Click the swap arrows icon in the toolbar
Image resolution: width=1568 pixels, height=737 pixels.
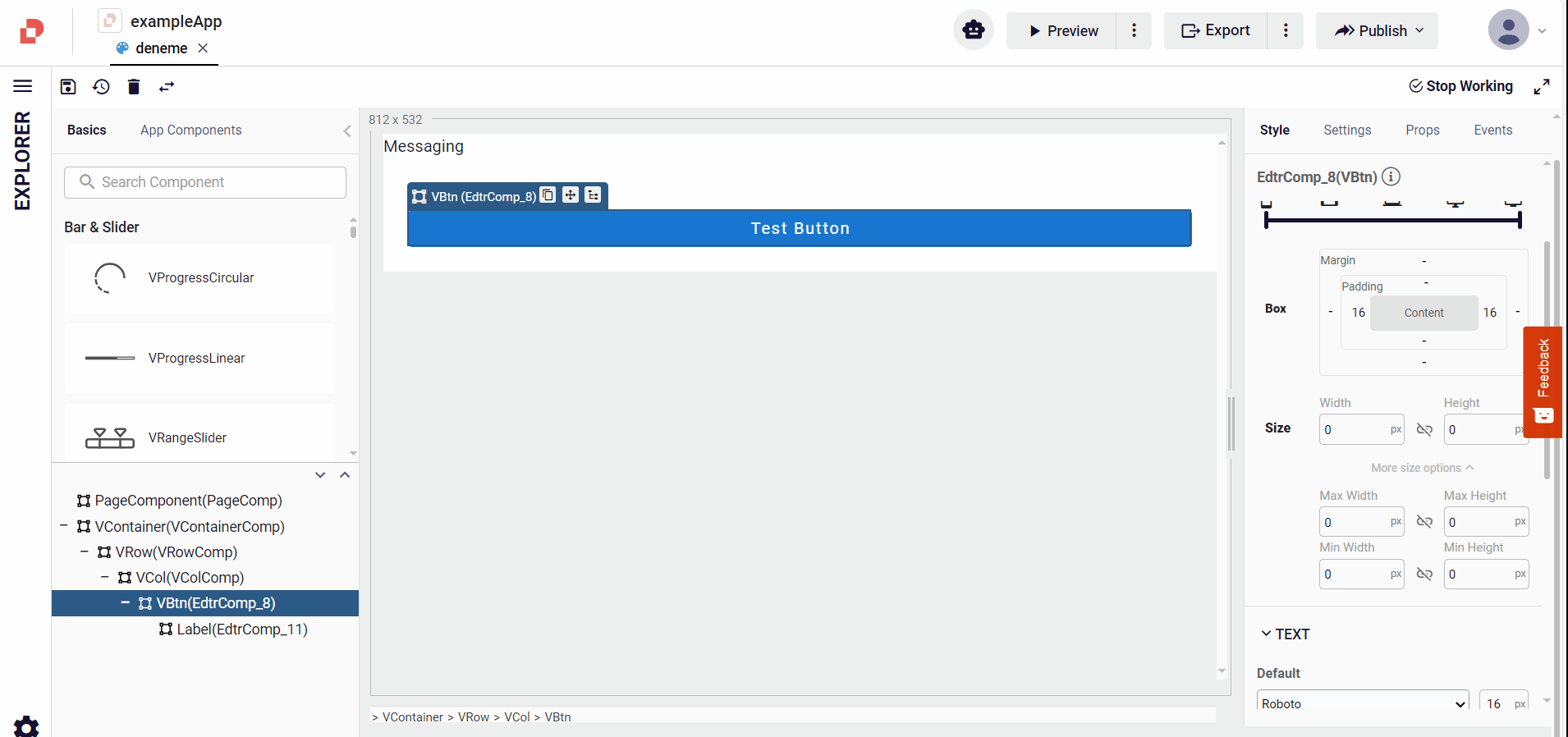tap(167, 87)
